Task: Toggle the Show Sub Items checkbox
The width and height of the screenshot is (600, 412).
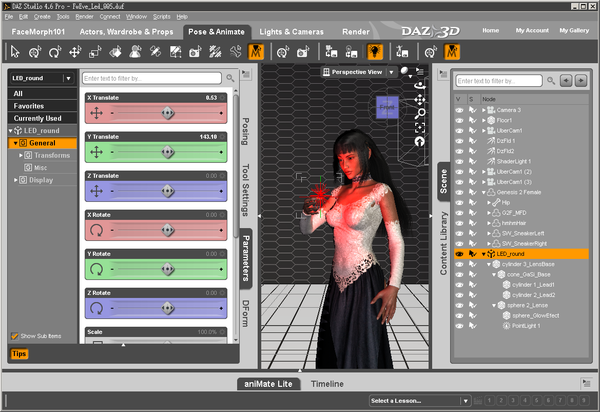Action: click(15, 336)
